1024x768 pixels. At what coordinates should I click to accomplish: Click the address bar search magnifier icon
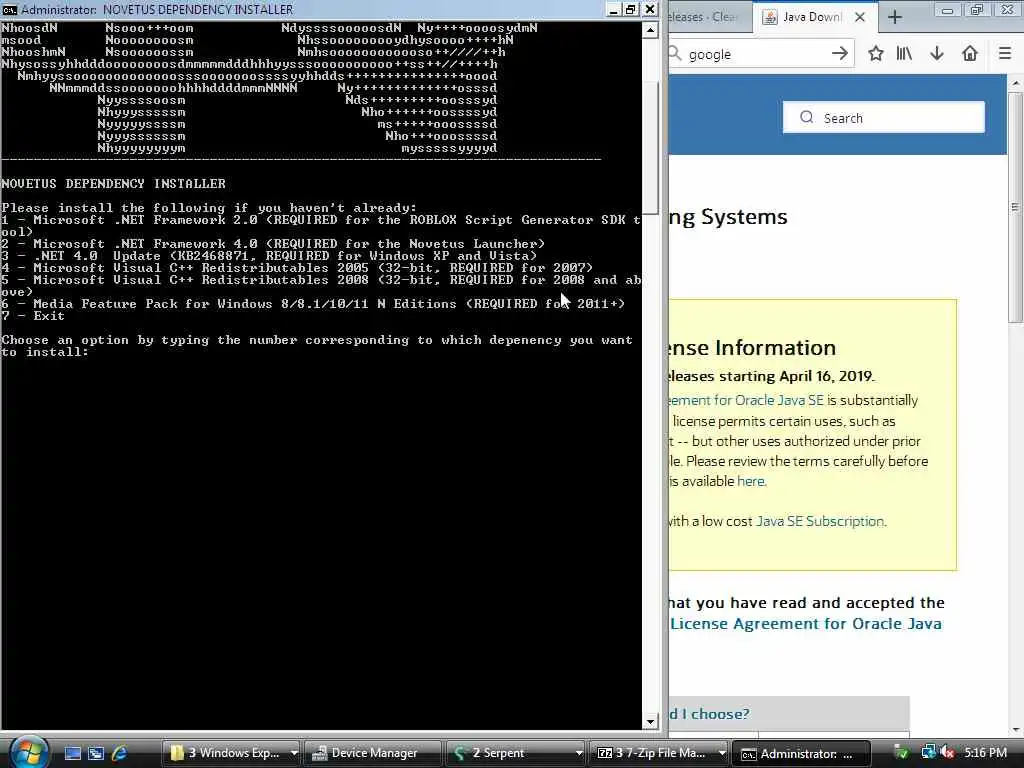(x=675, y=54)
